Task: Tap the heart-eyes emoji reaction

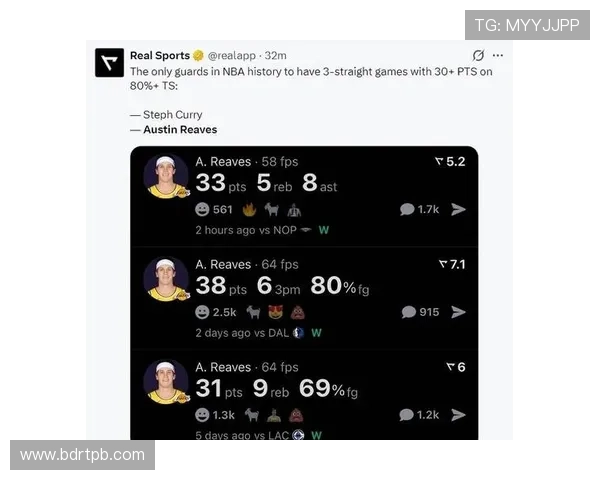Action: click(276, 312)
